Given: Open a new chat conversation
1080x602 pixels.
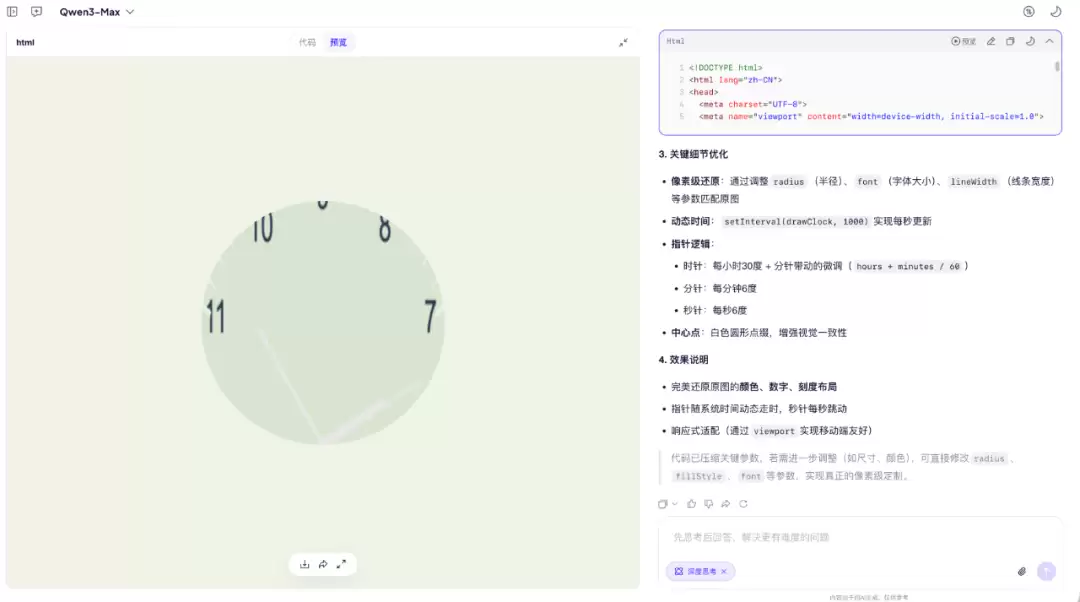Looking at the screenshot, I should pos(35,11).
